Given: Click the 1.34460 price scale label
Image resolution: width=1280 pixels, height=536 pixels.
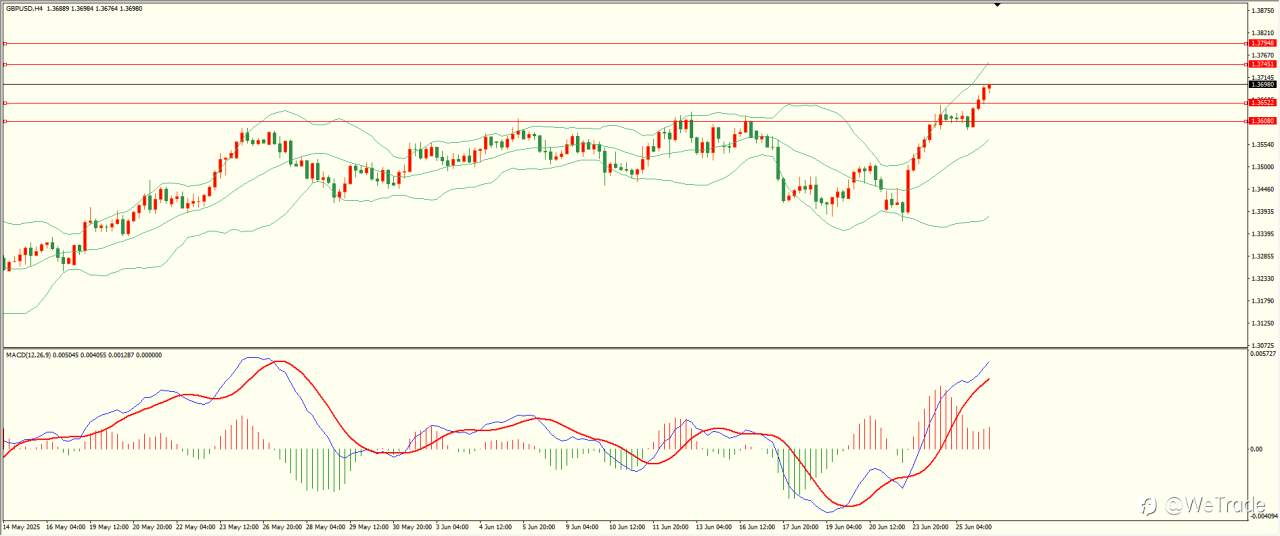Looking at the screenshot, I should click(1263, 189).
